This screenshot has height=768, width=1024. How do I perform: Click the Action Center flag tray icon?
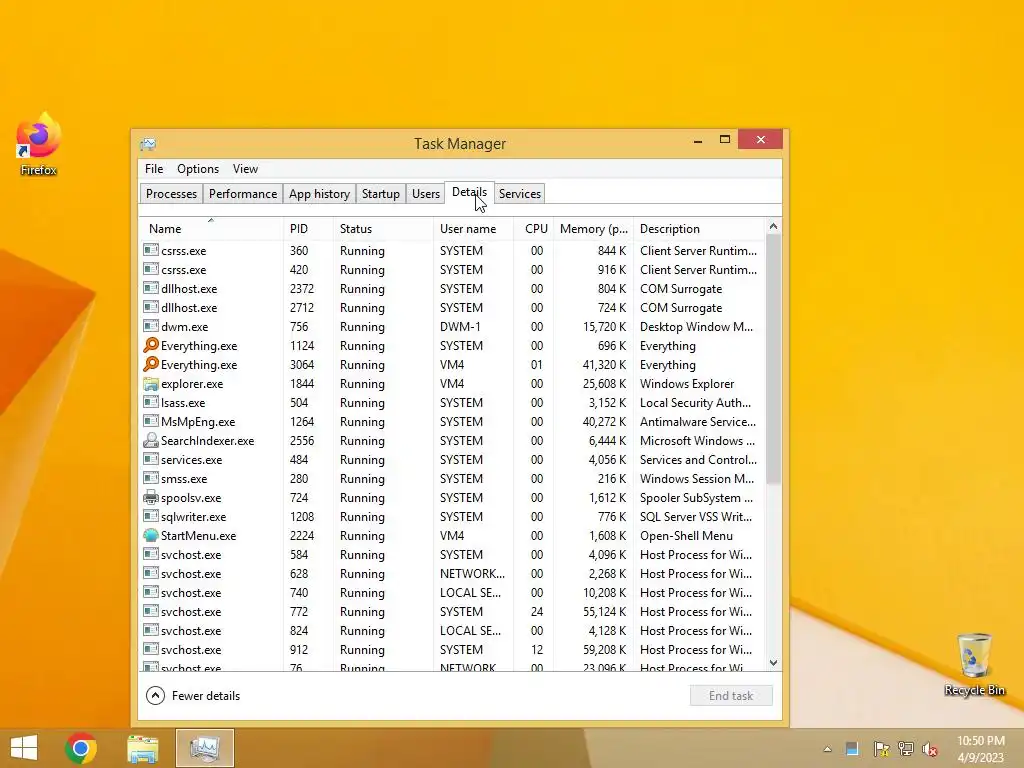pos(881,749)
